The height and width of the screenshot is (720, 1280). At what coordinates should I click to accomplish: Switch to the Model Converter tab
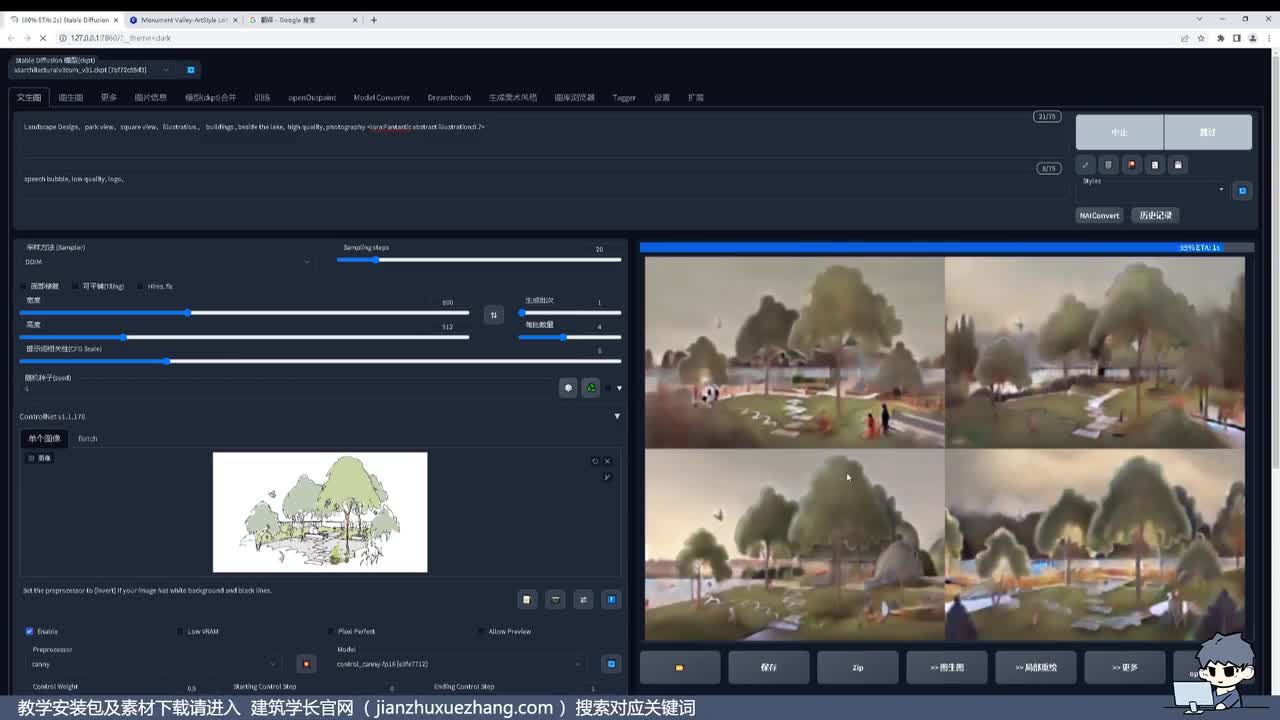pyautogui.click(x=381, y=98)
